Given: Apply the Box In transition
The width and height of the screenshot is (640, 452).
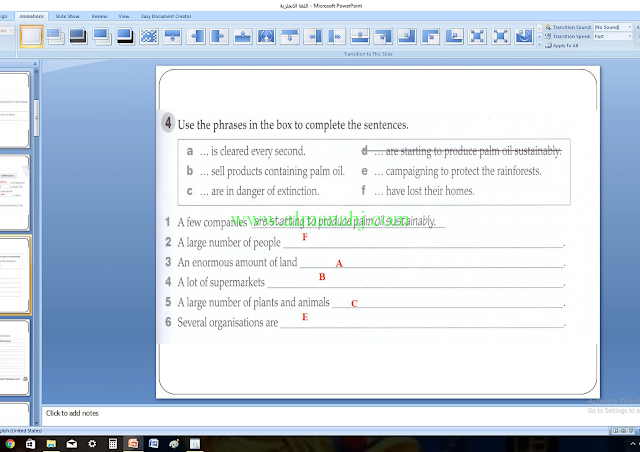Looking at the screenshot, I should (477, 36).
